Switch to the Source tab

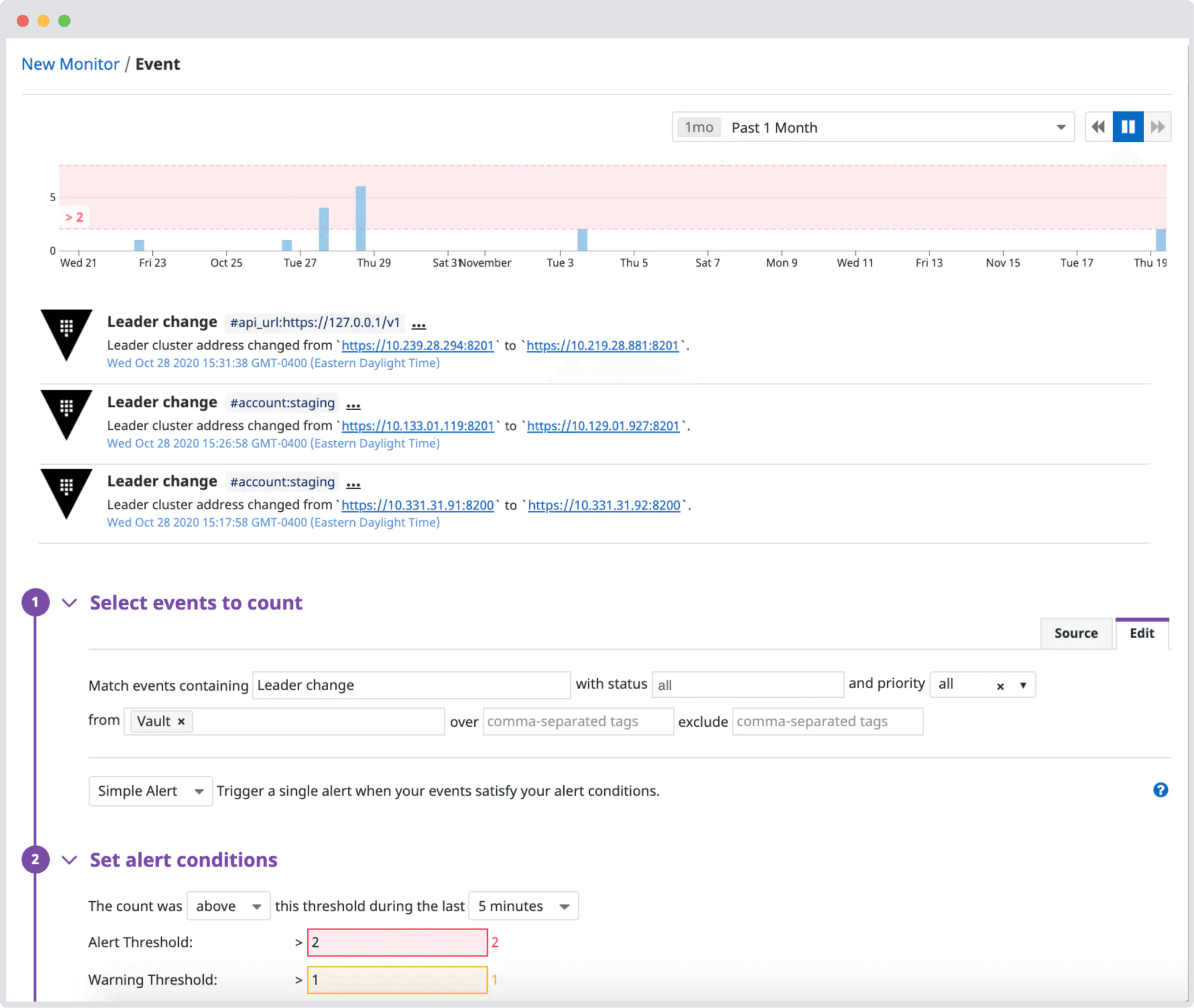coord(1076,633)
